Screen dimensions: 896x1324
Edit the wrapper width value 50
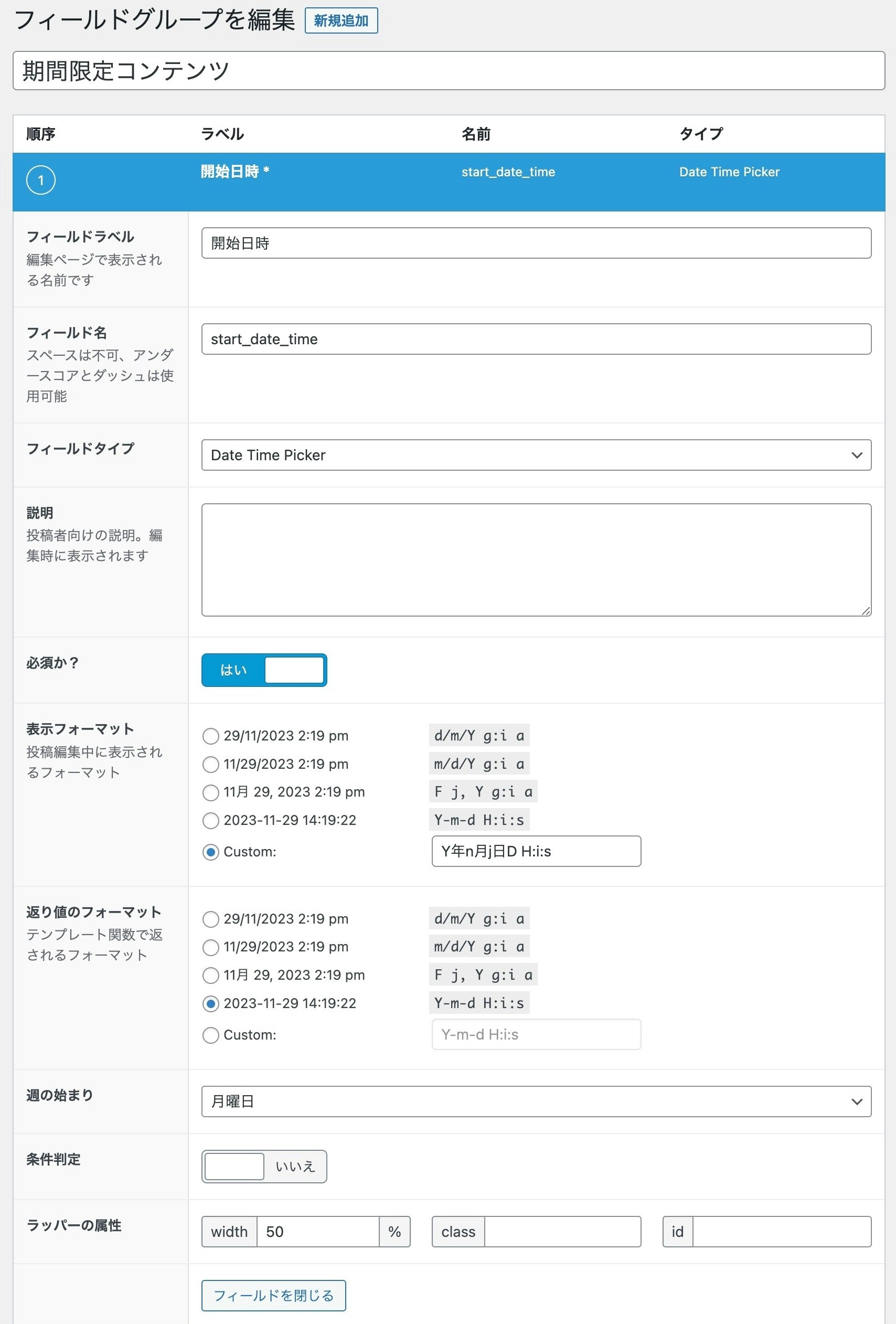pos(318,1232)
